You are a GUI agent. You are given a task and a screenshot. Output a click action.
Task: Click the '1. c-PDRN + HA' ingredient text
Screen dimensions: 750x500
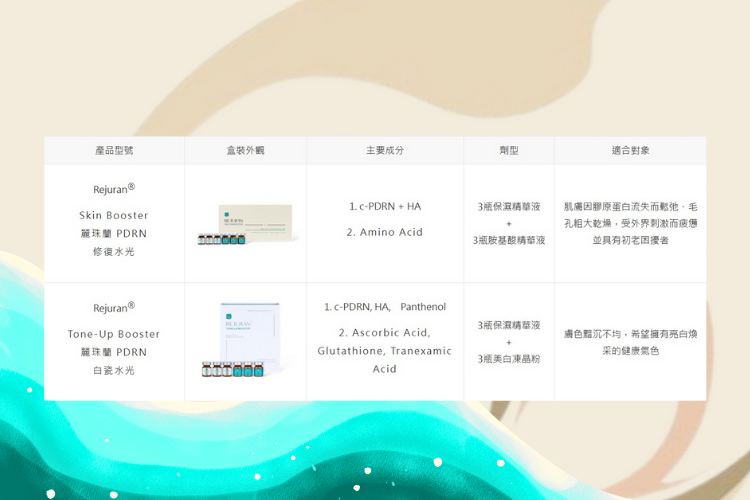tap(385, 206)
